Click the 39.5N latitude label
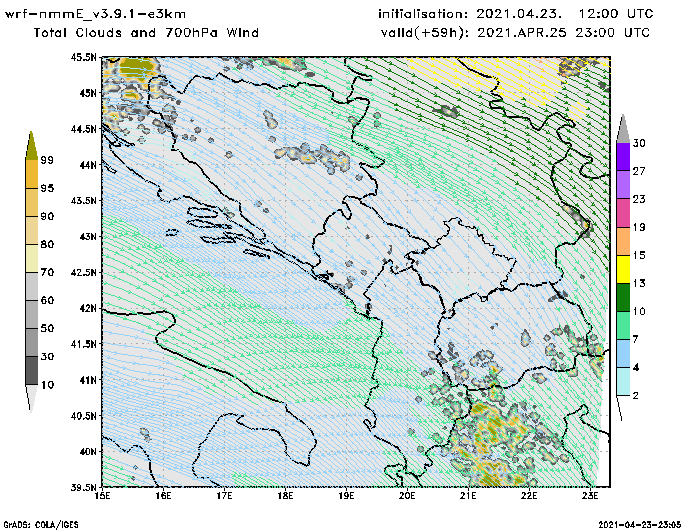The width and height of the screenshot is (700, 530). pos(84,488)
